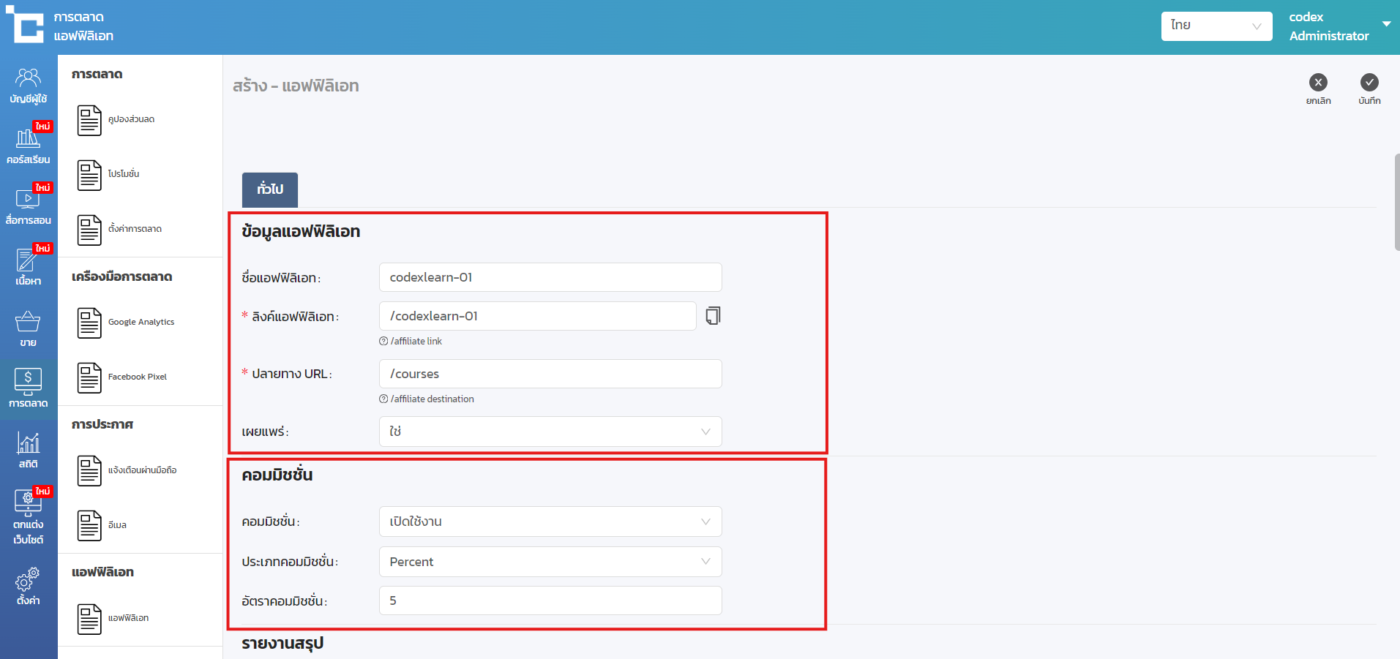Select the general (ทั่วไป) tab

(270, 190)
